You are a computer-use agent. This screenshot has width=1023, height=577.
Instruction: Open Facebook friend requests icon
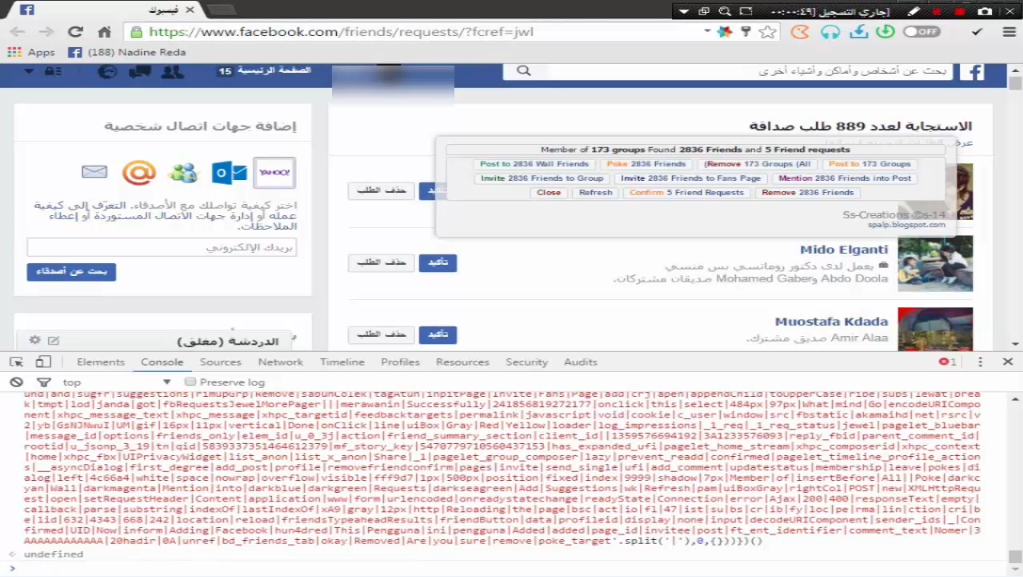click(x=172, y=71)
